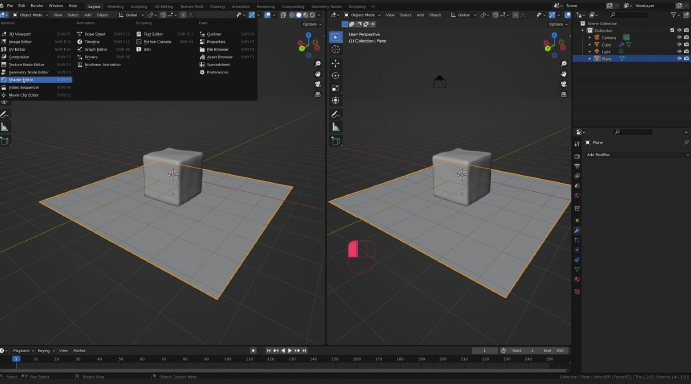Image resolution: width=691 pixels, height=384 pixels.
Task: Hide the Cube via its eye icon
Action: coord(679,45)
